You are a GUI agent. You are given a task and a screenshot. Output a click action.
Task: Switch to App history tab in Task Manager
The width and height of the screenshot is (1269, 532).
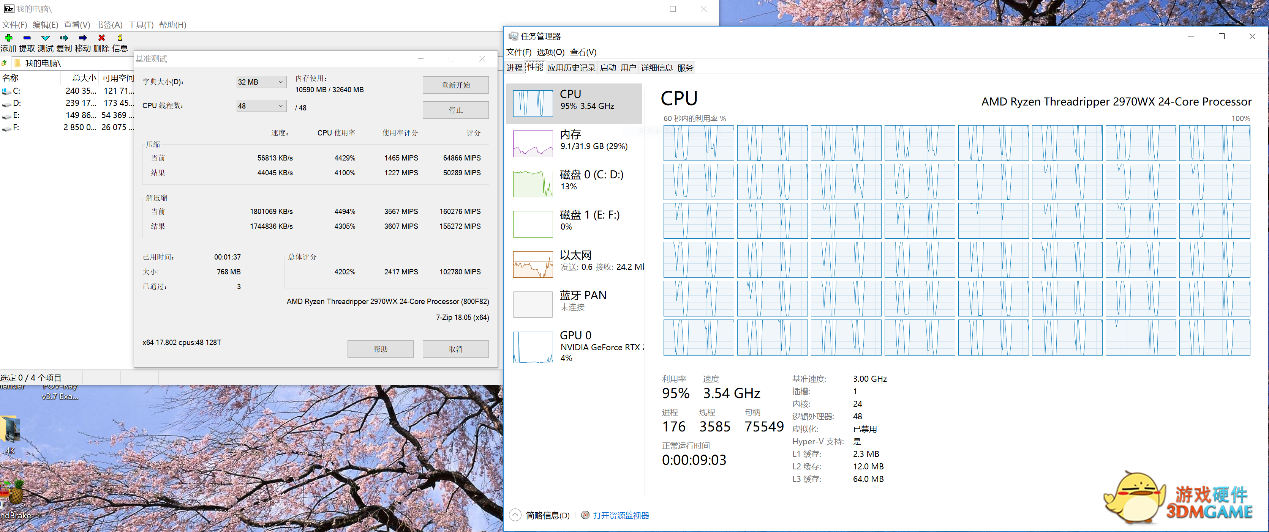(570, 68)
